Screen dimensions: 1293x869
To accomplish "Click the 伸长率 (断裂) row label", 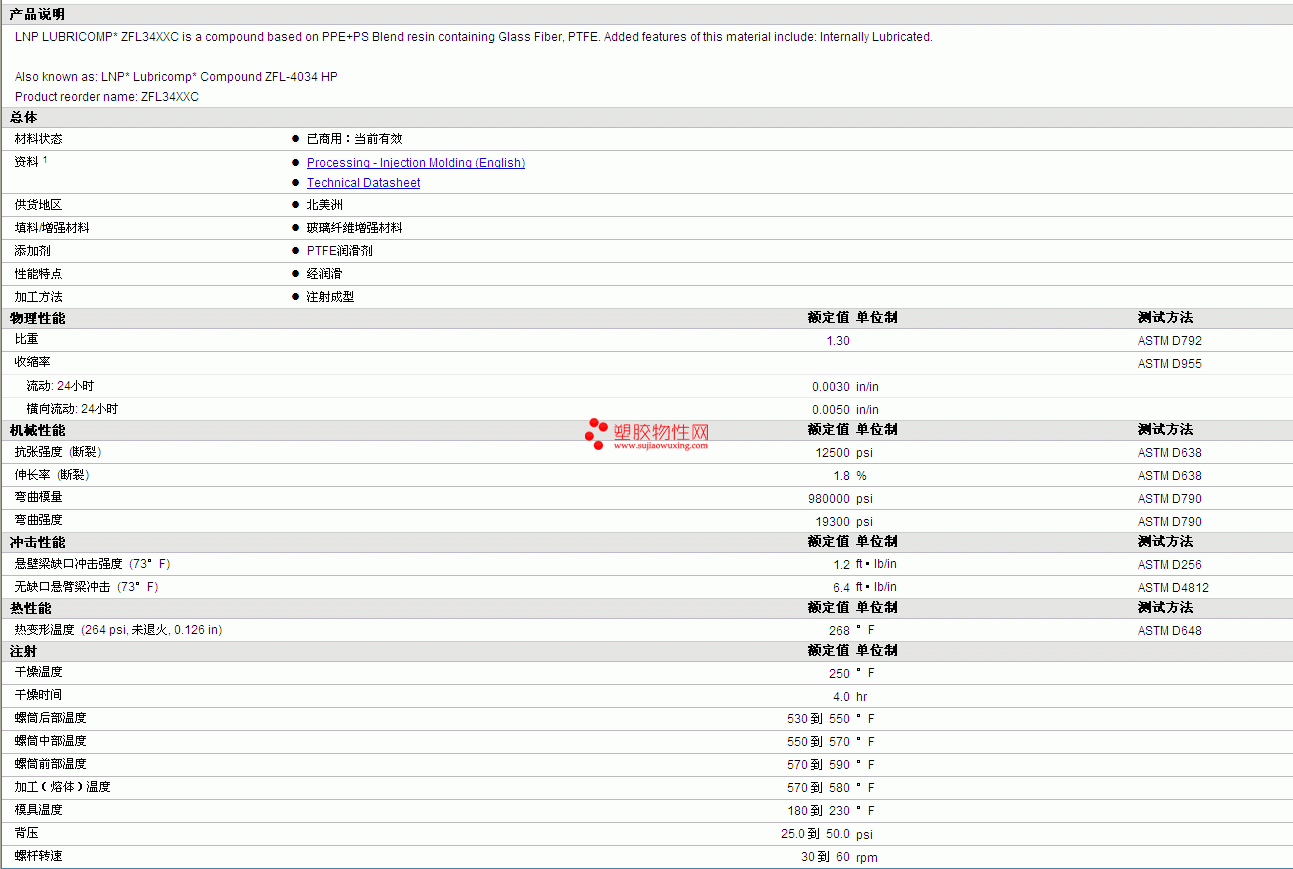I will click(52, 475).
